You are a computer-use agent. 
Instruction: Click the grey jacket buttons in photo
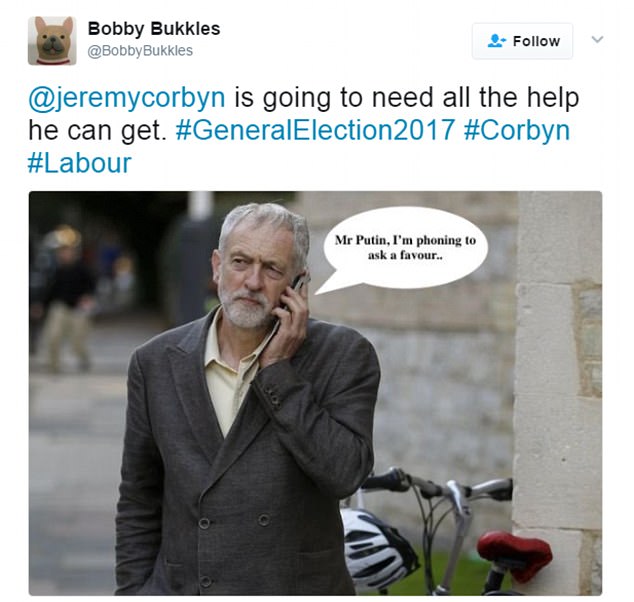(x=235, y=522)
